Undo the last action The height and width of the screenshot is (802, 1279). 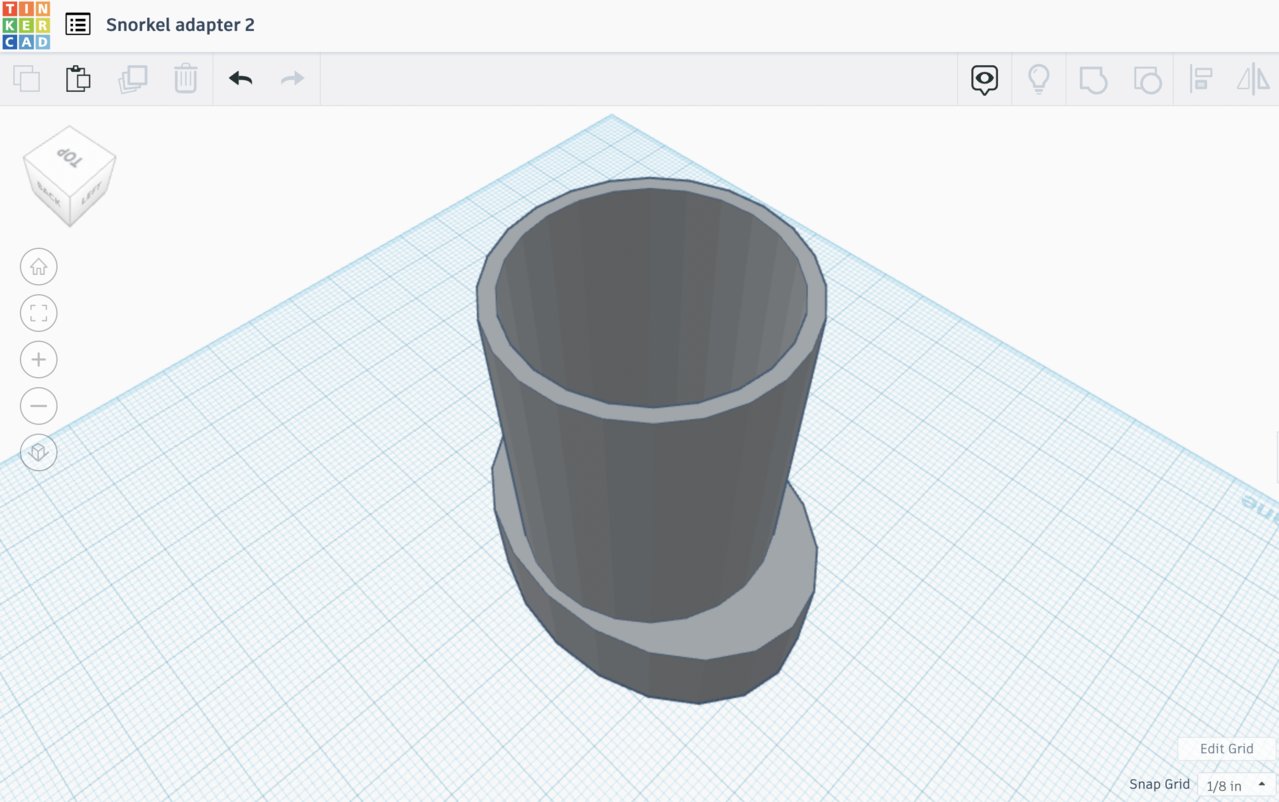[240, 78]
